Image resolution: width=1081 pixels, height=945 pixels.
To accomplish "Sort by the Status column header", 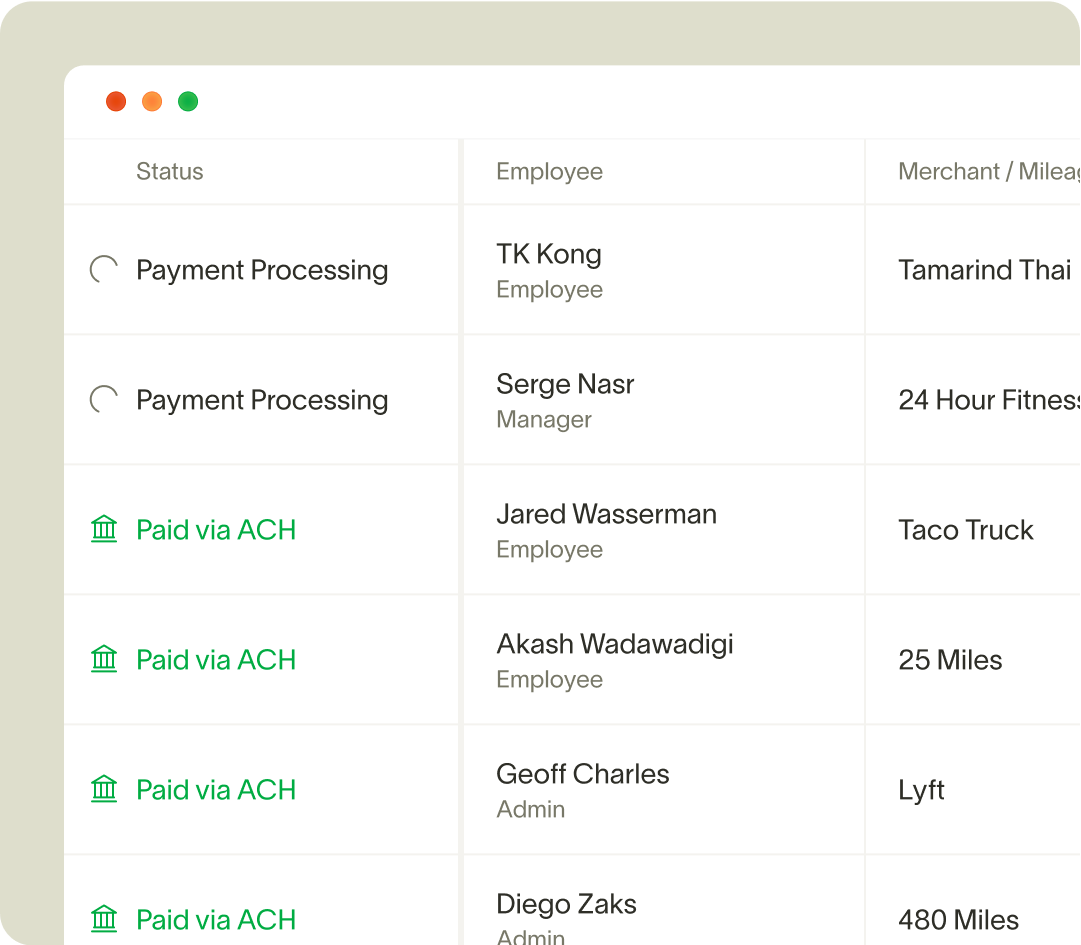I will pos(170,172).
